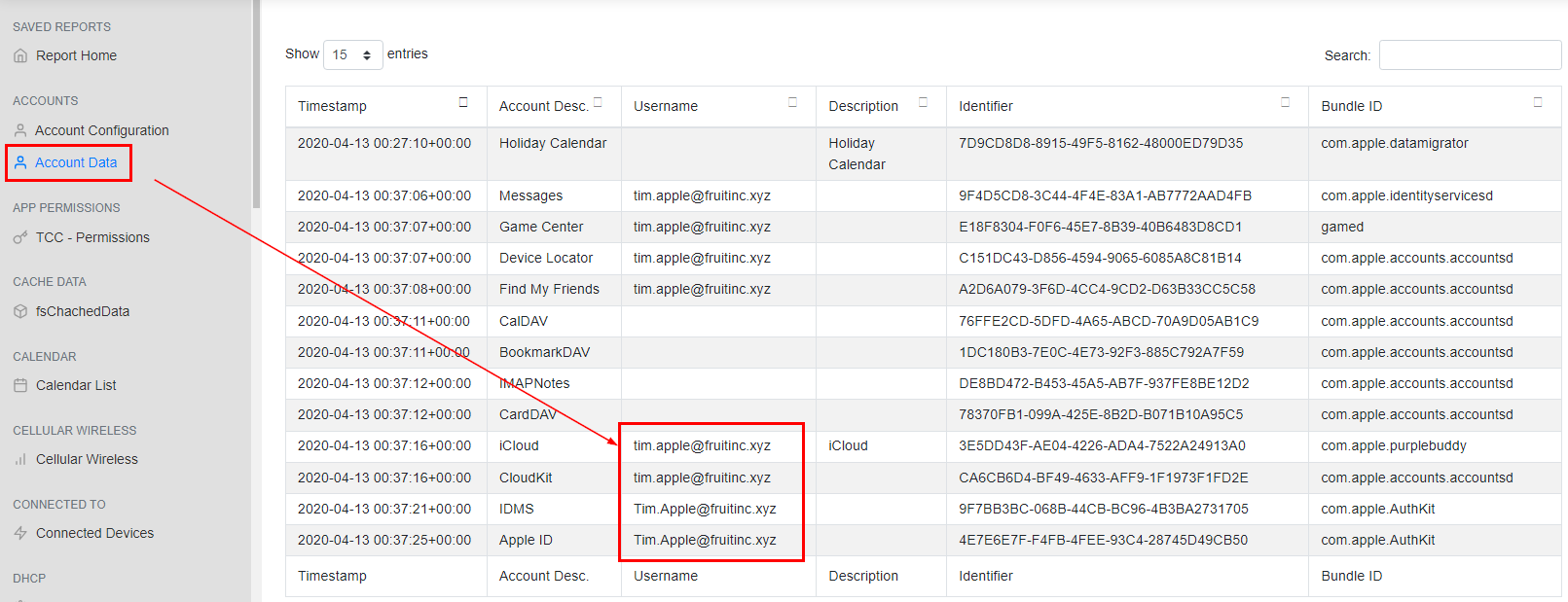Open the TCC - Permissions report
The width and height of the screenshot is (1568, 602).
pos(92,237)
